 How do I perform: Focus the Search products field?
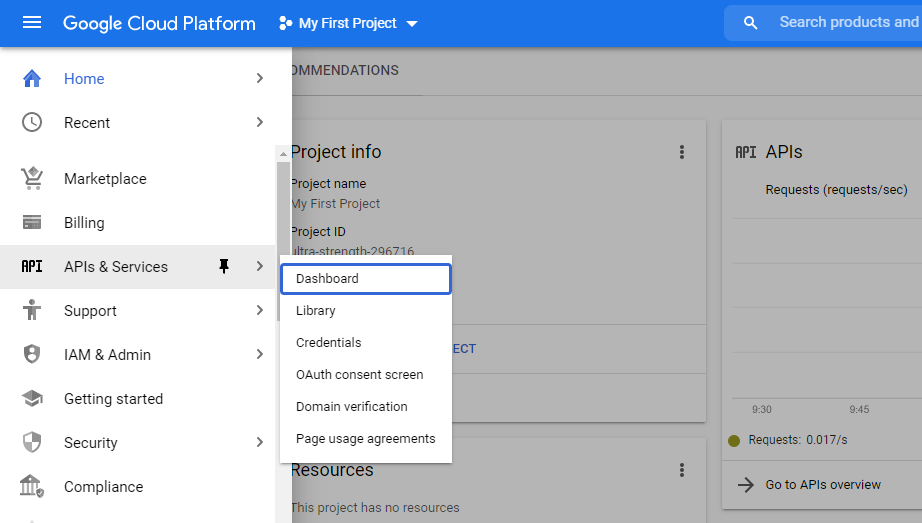(848, 22)
